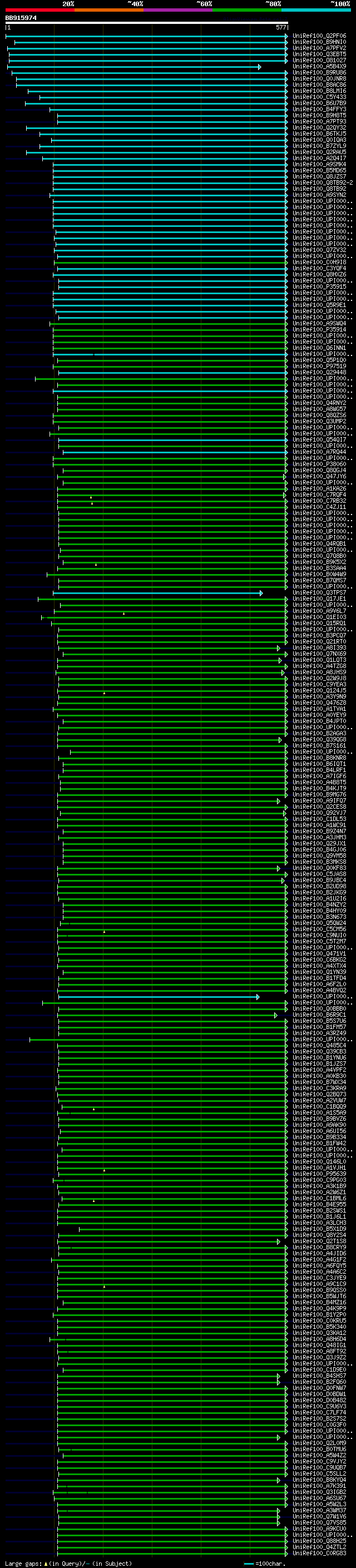Viewport: 356px width, 1568px height.
Task: Select the UniRef100_B8KYQ4 label
Action: 319,1480
